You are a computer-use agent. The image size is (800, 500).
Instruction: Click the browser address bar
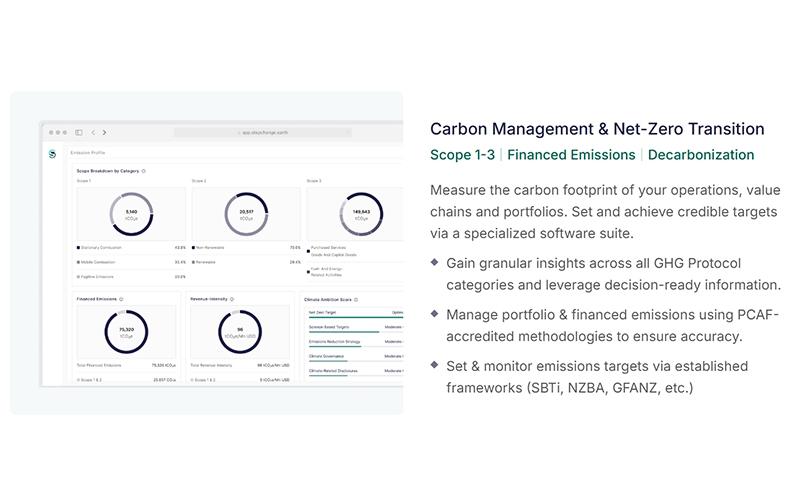coord(263,133)
